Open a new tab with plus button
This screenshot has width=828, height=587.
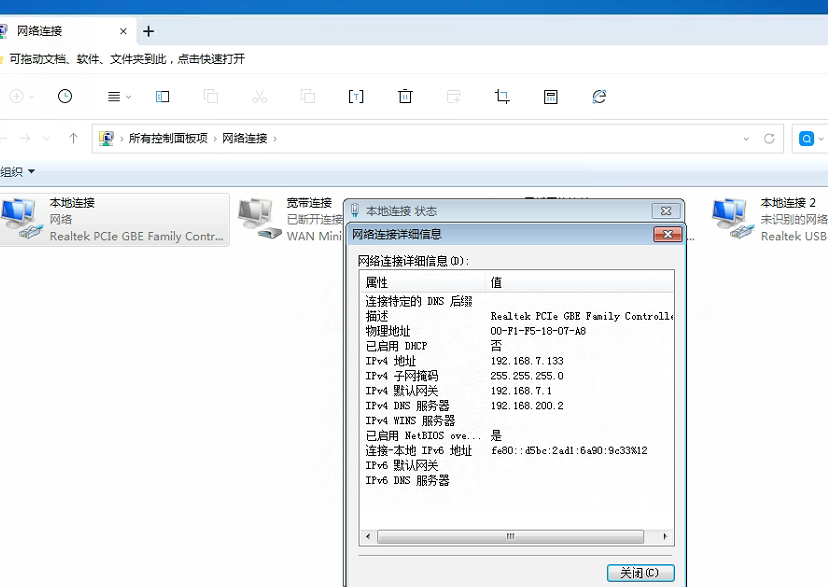148,31
